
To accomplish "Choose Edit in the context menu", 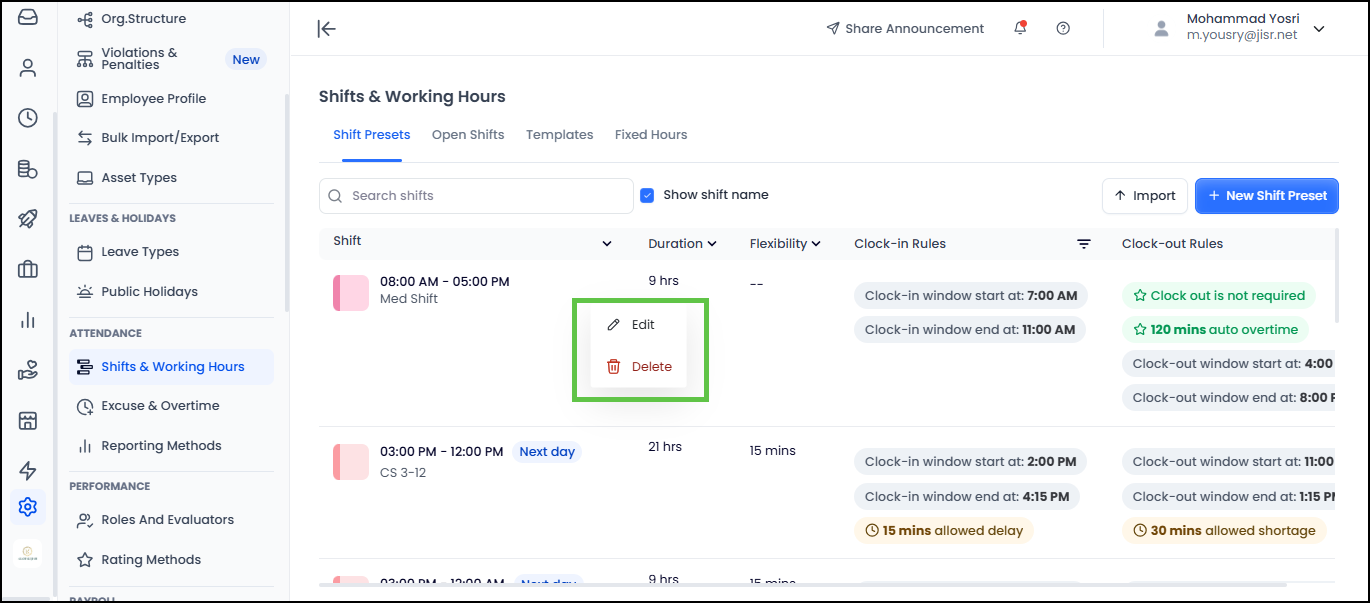I will pyautogui.click(x=632, y=325).
